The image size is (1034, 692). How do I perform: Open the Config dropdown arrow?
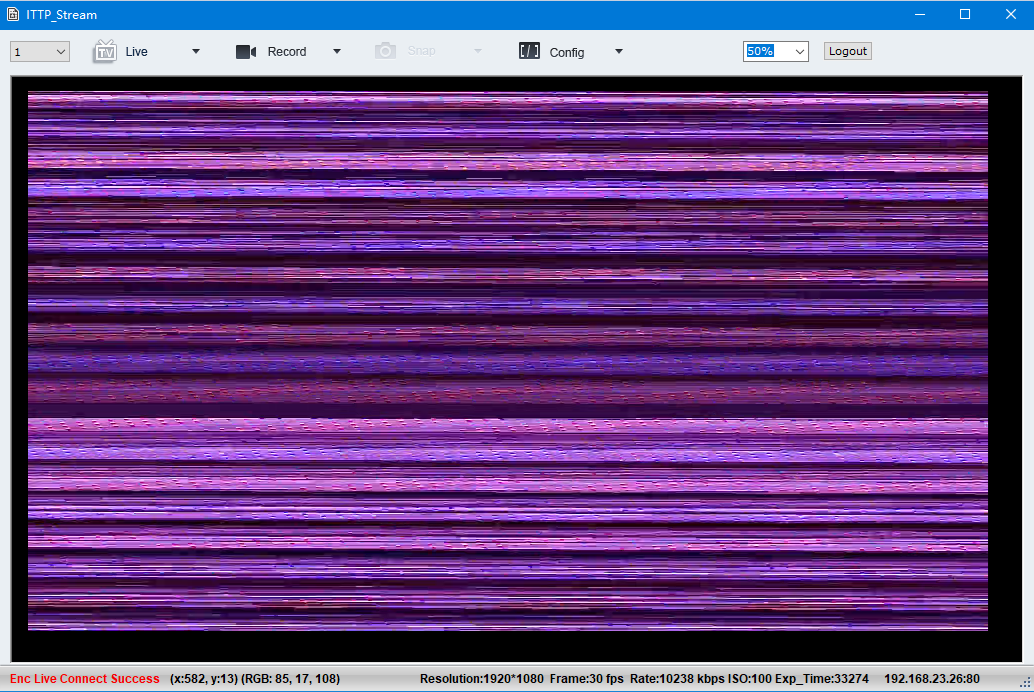[x=619, y=52]
